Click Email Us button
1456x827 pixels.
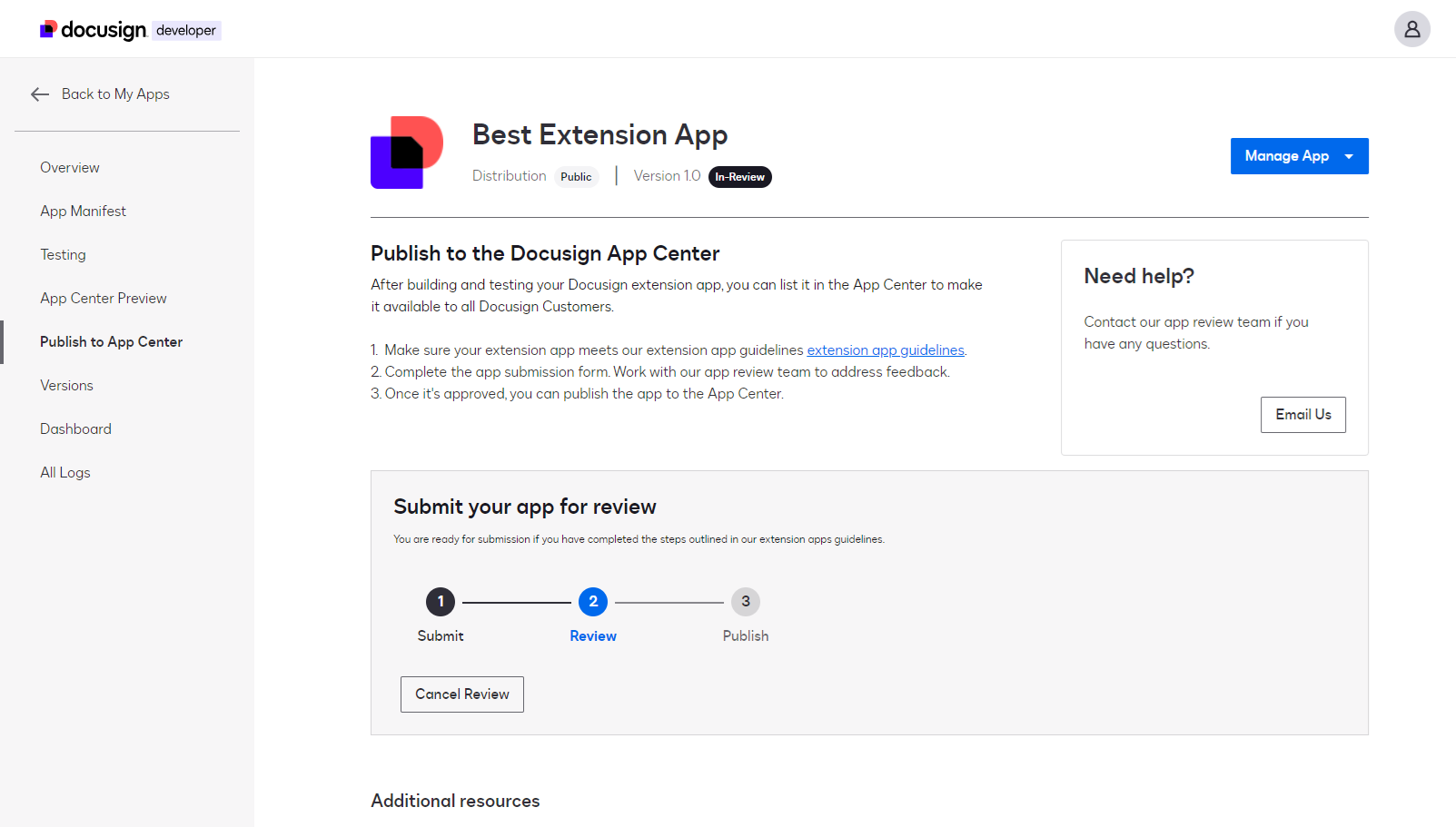point(1302,415)
